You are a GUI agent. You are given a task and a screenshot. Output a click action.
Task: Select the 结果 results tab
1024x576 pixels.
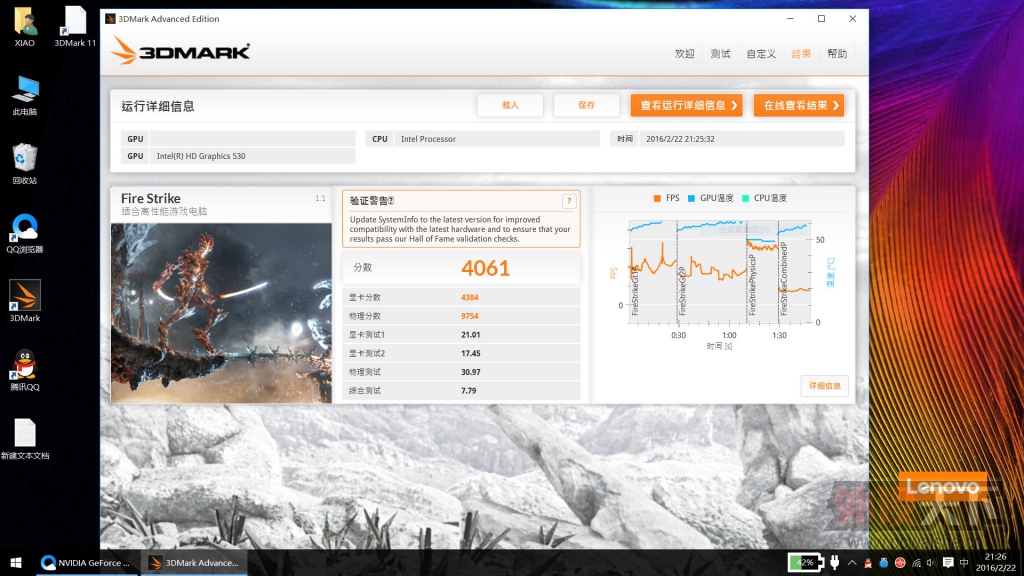(801, 54)
